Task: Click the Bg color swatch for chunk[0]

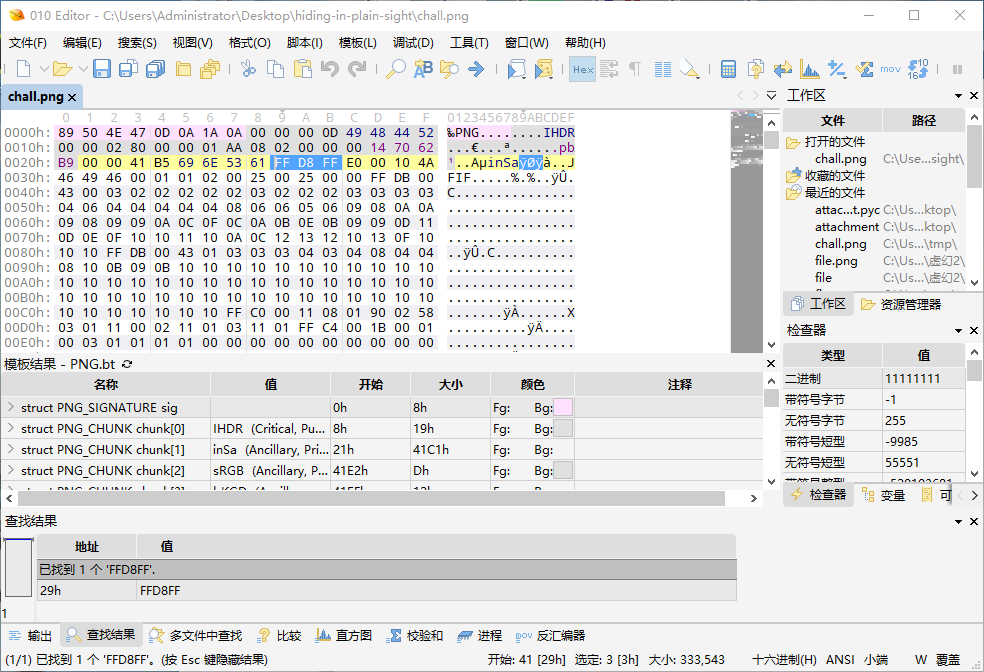Action: pyautogui.click(x=563, y=429)
